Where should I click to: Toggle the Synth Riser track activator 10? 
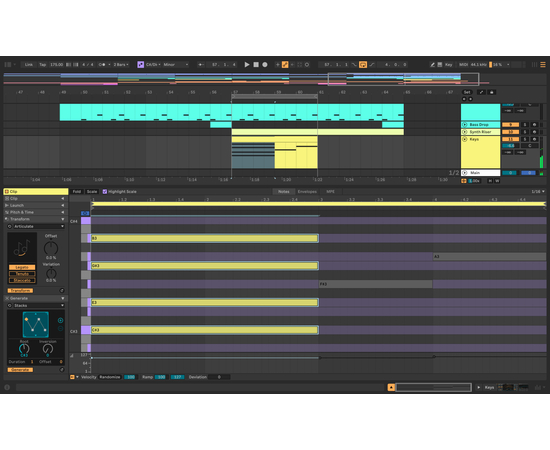[x=511, y=132]
